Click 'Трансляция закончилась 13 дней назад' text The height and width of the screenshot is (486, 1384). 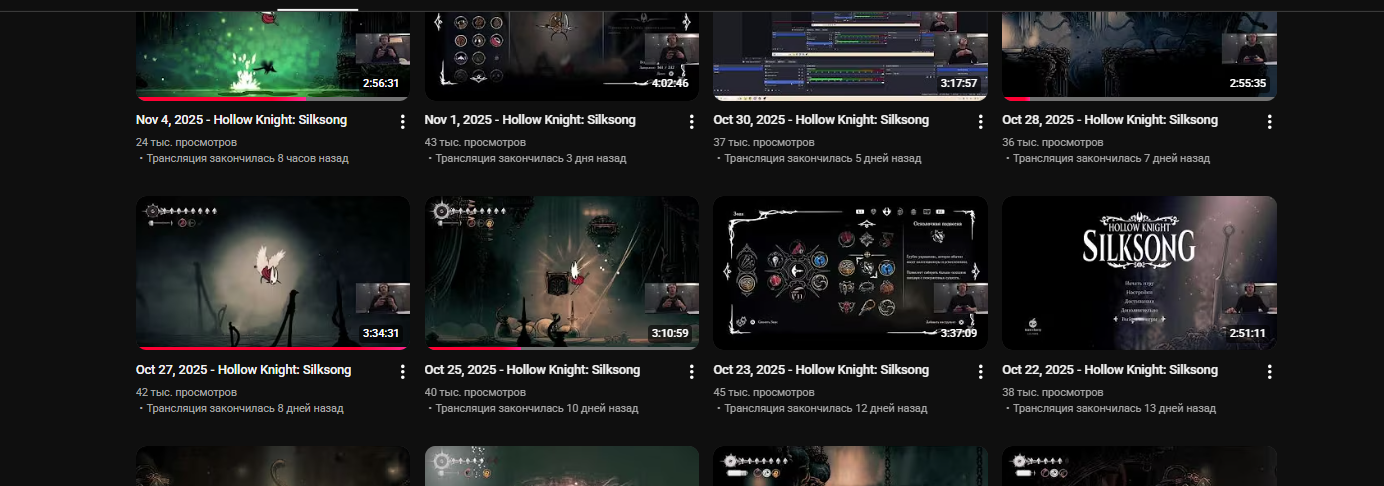[1115, 409]
